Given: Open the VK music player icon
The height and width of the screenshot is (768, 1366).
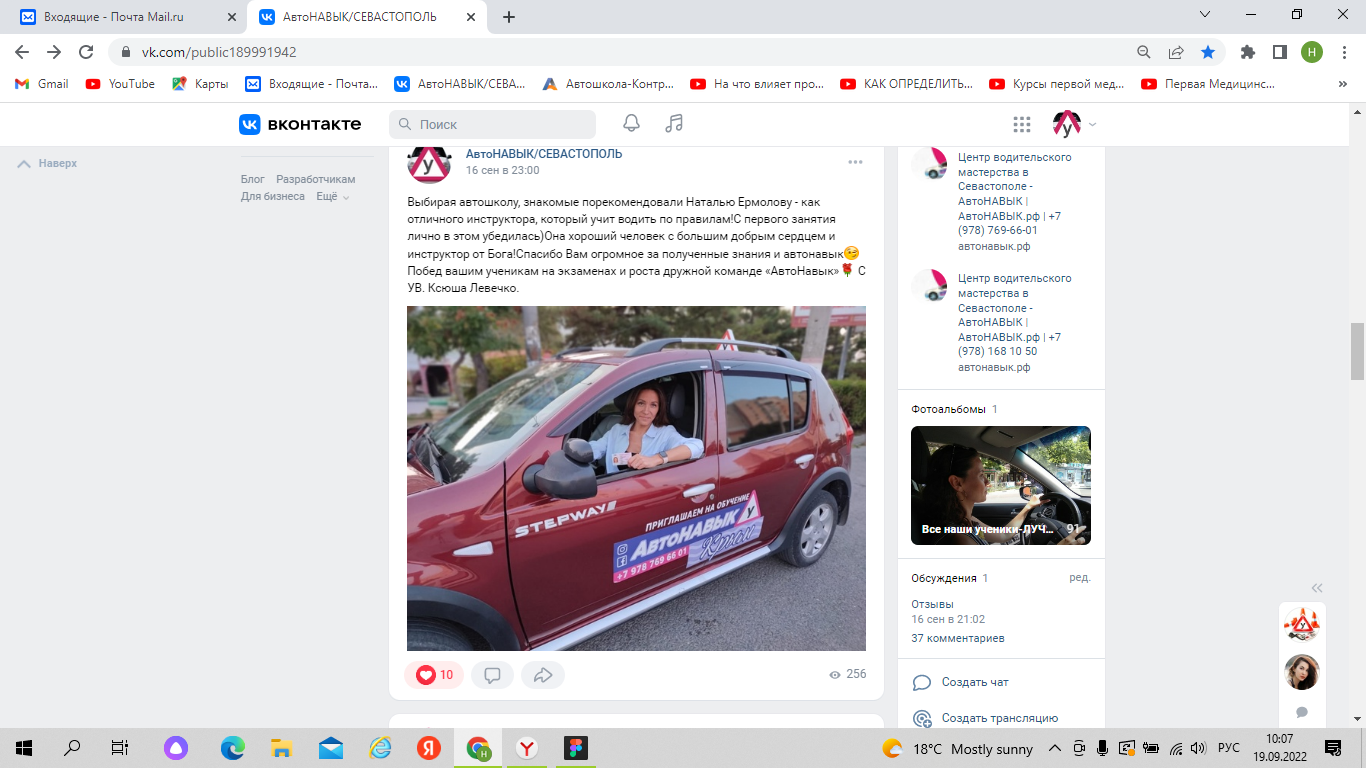Looking at the screenshot, I should [x=674, y=123].
